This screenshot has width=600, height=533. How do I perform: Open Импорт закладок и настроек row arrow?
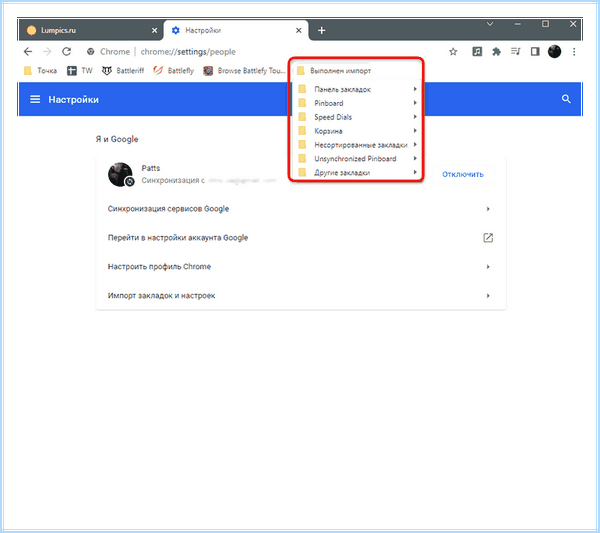tap(488, 296)
